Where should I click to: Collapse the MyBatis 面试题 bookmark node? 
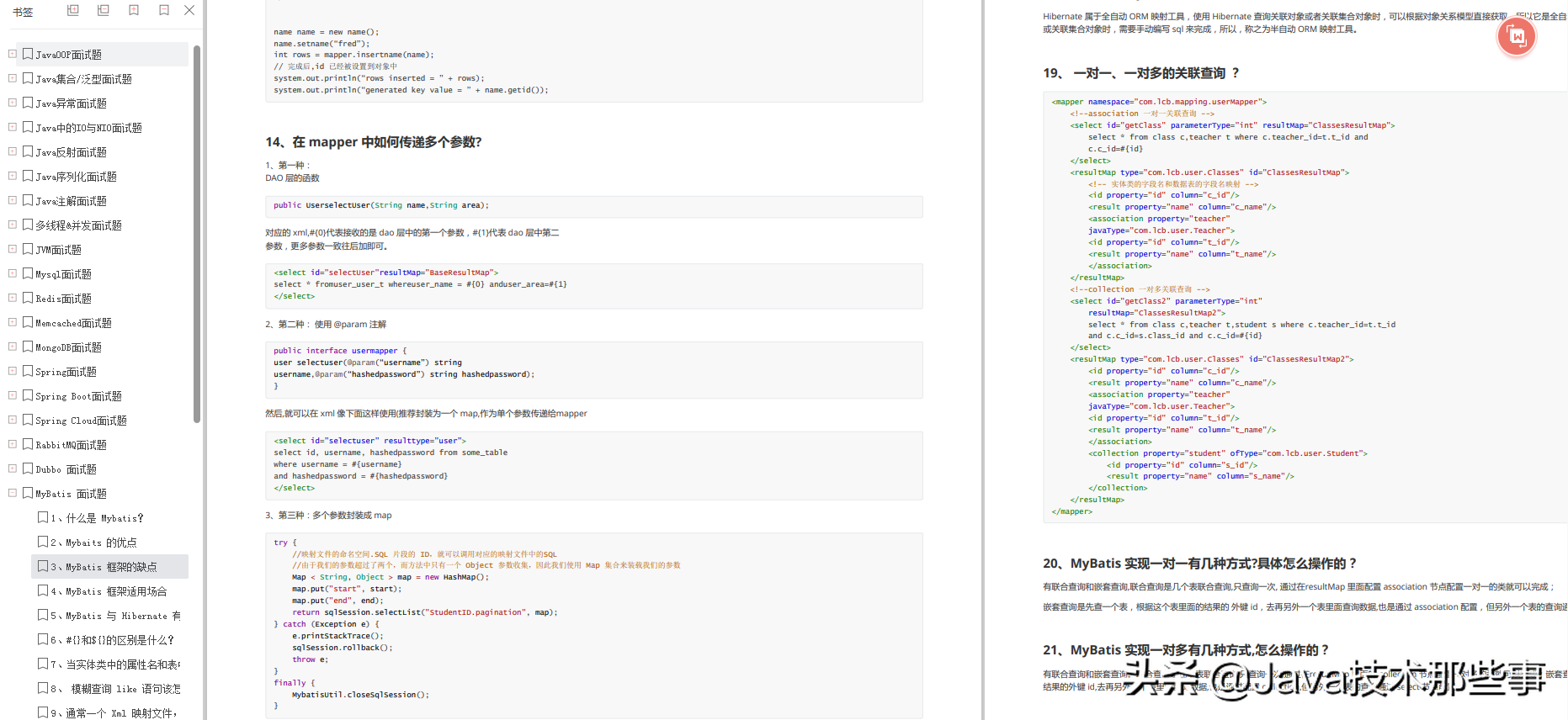coord(13,493)
